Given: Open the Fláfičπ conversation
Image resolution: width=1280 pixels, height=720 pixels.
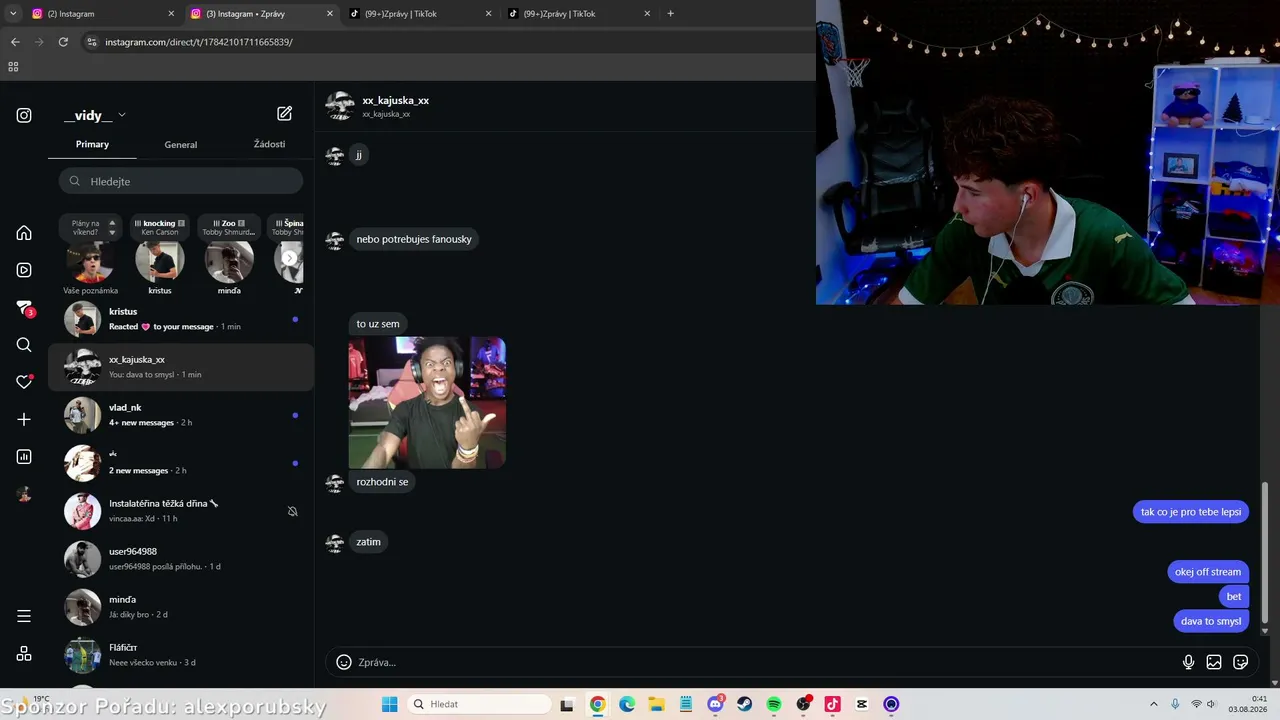Looking at the screenshot, I should pos(181,655).
